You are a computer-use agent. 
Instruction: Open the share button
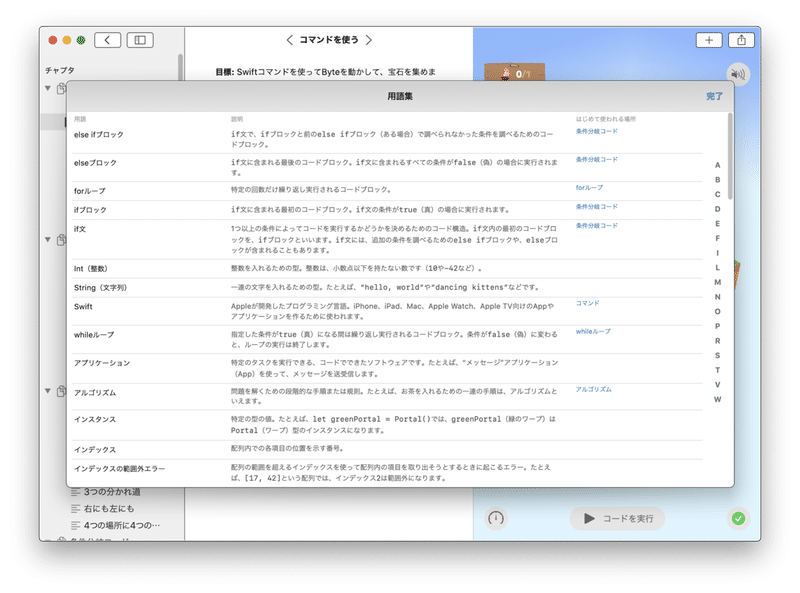coord(741,40)
